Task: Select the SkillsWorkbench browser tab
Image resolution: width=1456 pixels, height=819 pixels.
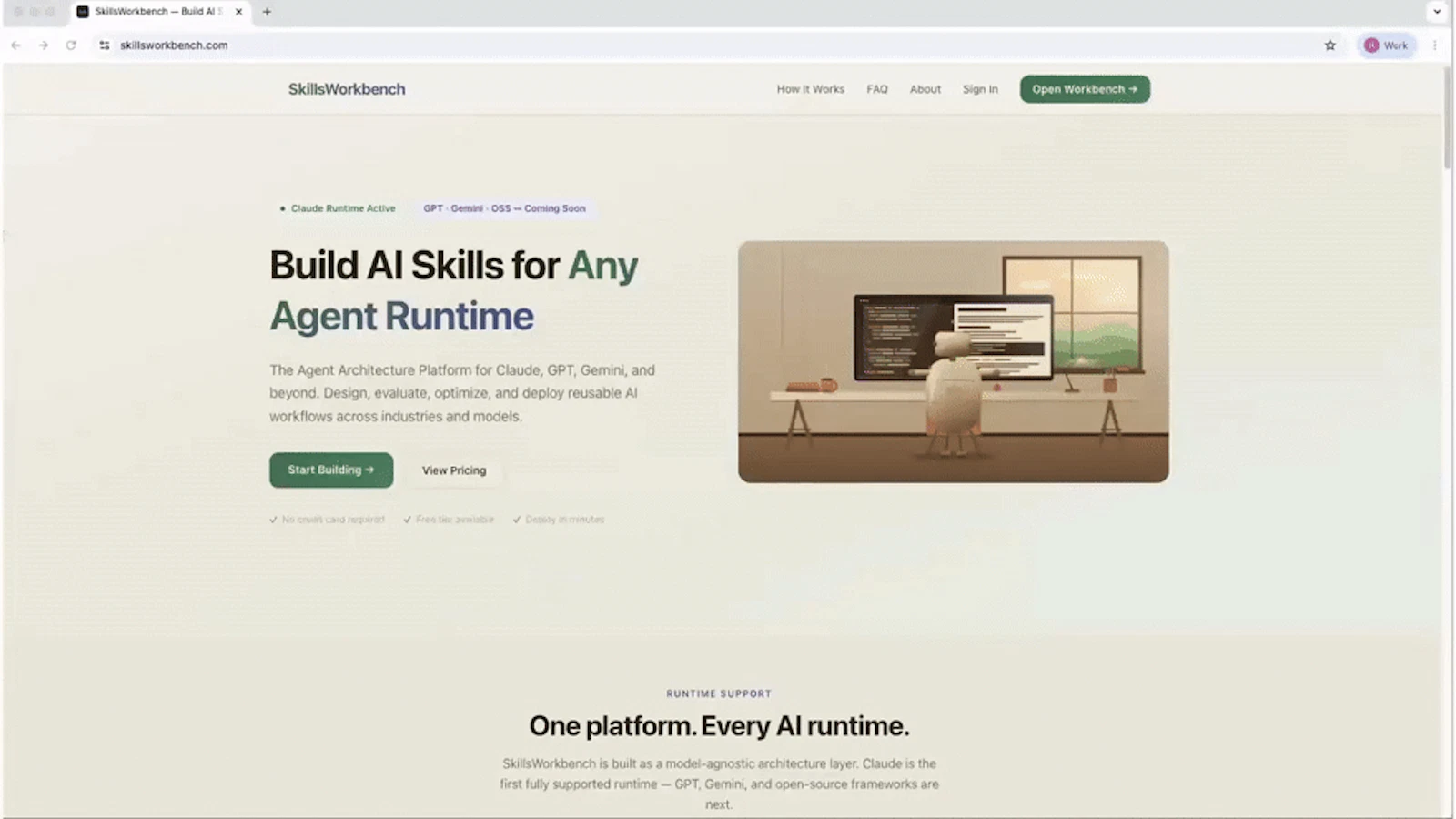Action: 159,12
